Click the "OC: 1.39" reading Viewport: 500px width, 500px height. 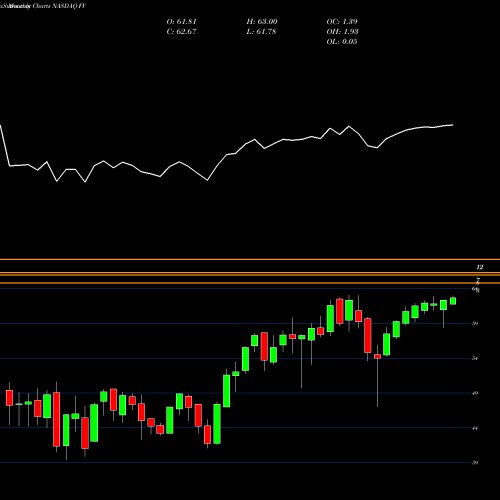(x=342, y=22)
